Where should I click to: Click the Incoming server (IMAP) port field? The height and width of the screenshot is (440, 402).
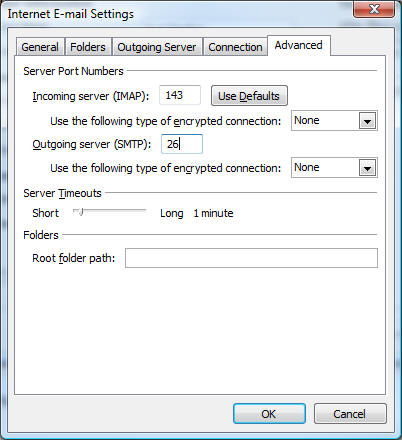click(180, 95)
